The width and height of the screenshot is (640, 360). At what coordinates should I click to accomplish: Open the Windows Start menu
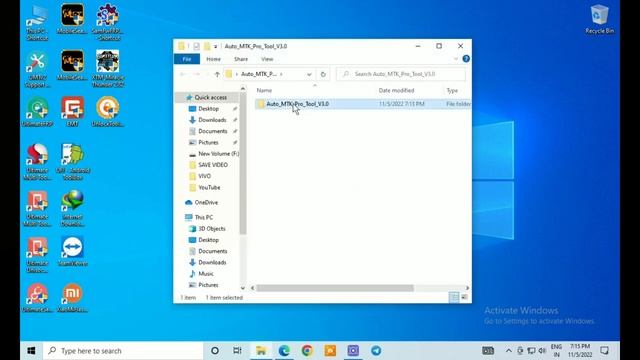point(31,351)
